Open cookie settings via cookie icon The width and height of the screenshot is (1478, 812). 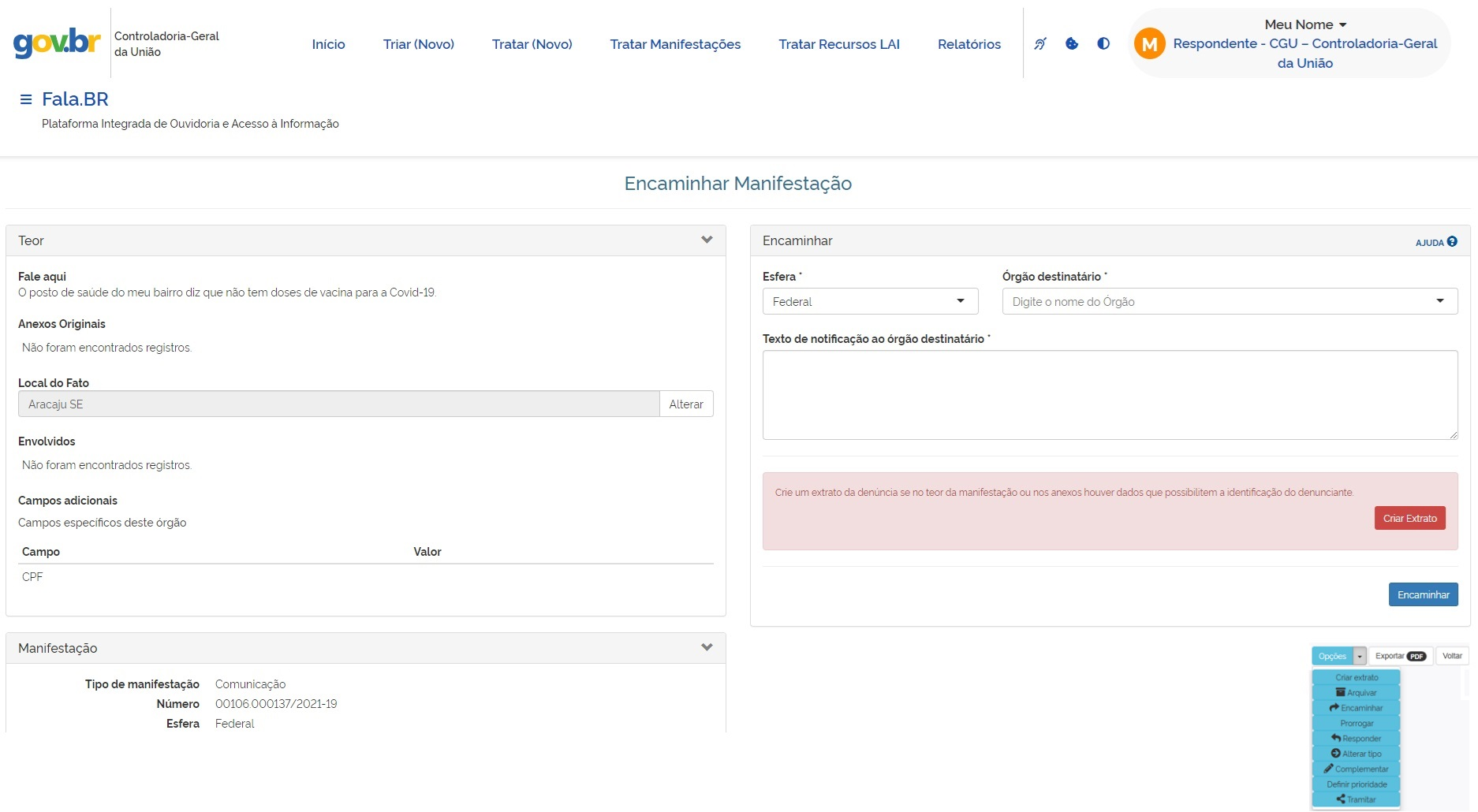click(1072, 44)
